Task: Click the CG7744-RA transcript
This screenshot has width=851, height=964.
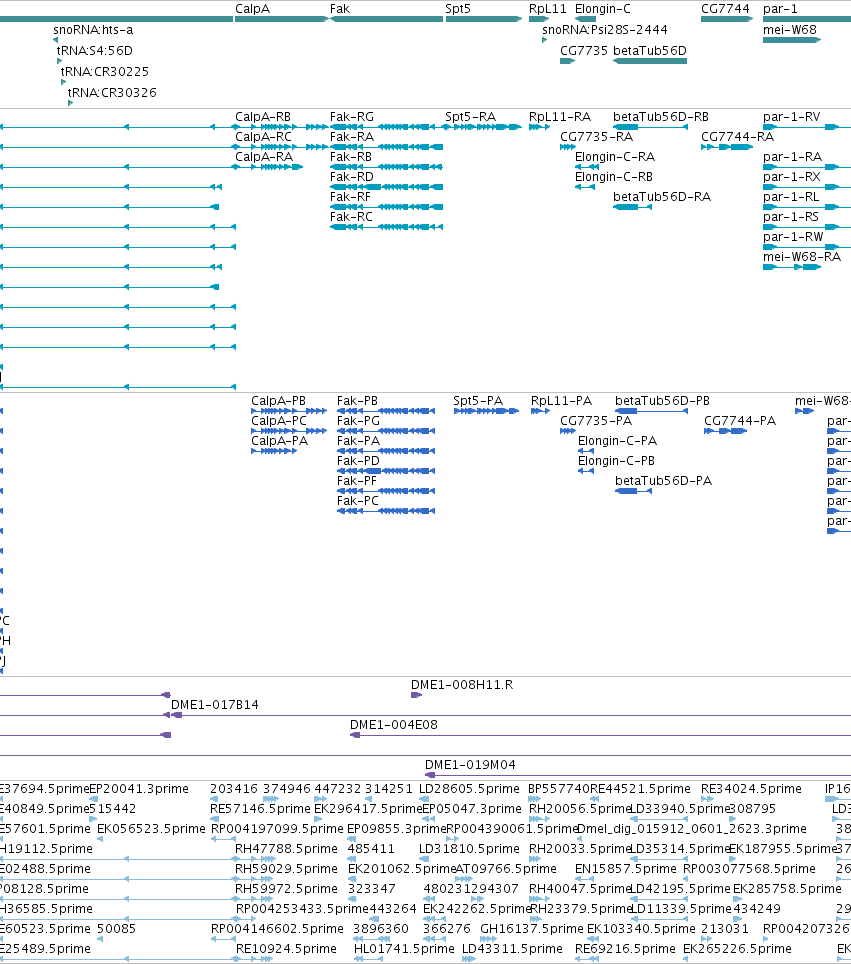Action: [x=727, y=147]
